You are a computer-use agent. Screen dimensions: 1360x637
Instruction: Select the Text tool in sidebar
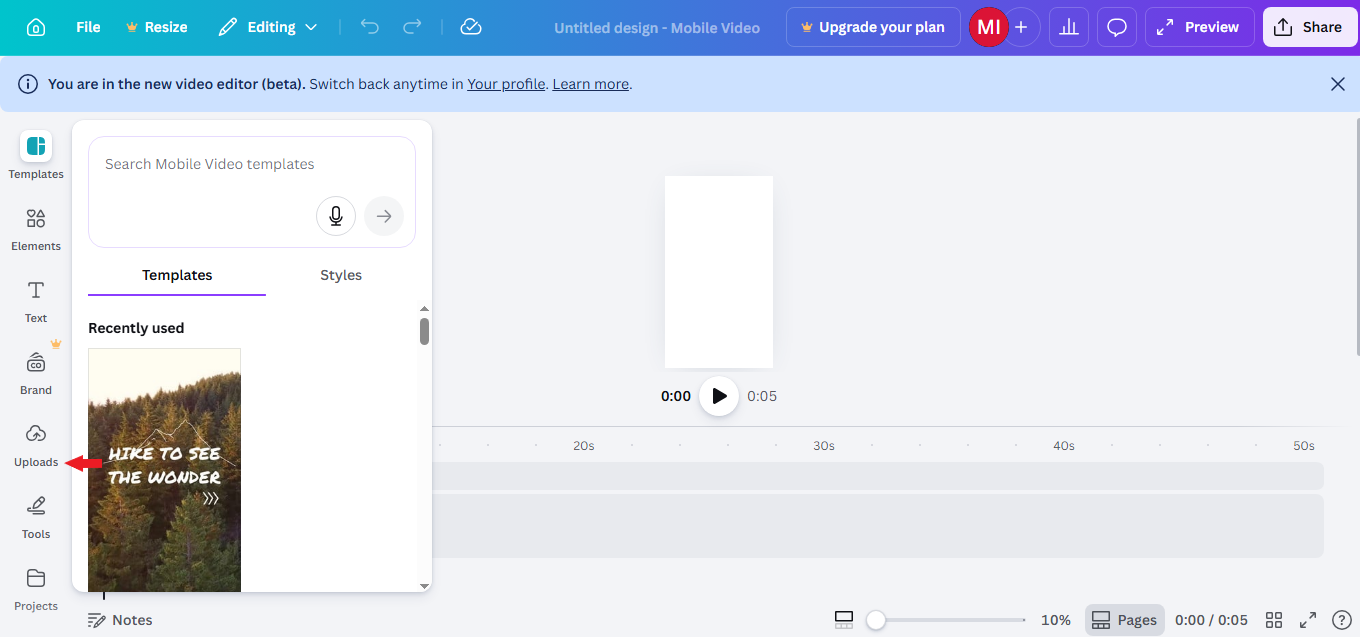click(36, 301)
